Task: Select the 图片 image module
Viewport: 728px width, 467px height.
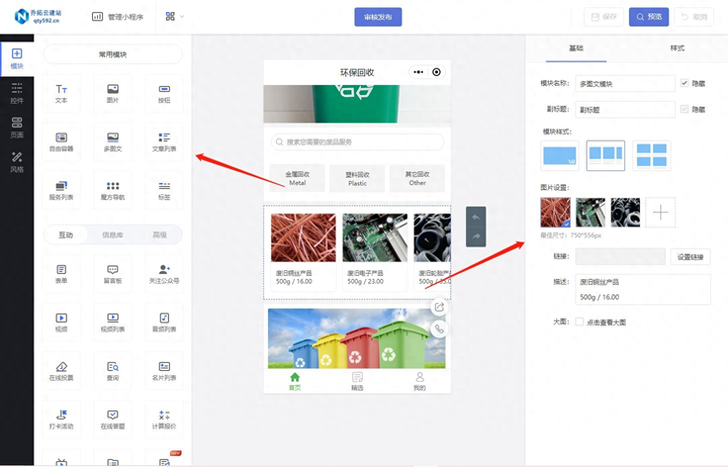Action: 113,93
